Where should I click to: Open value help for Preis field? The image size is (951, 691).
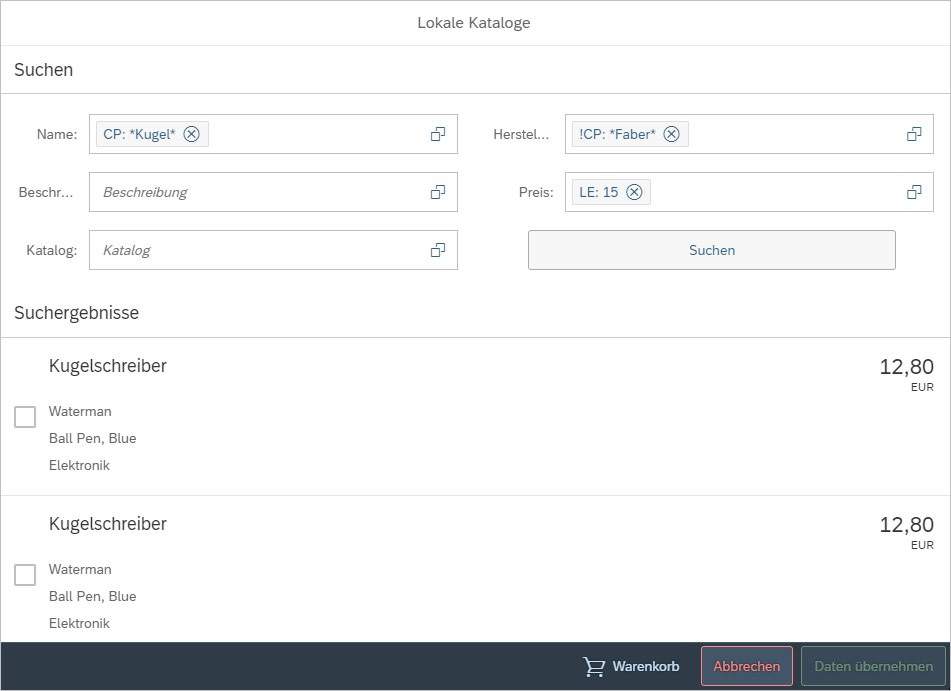tap(914, 192)
